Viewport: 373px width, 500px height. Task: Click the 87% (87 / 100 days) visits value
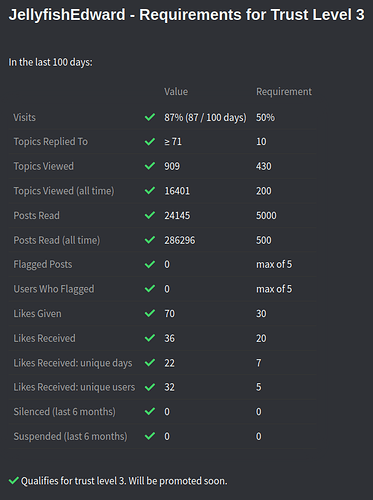coord(205,117)
